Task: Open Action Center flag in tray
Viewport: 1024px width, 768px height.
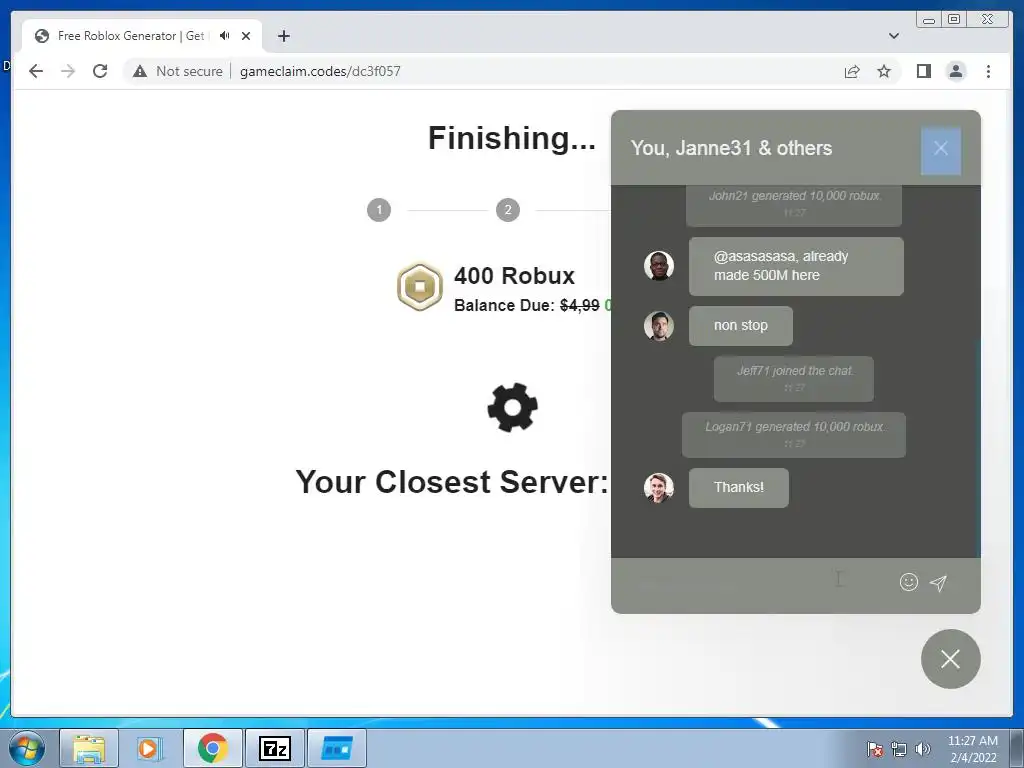Action: pyautogui.click(x=875, y=749)
